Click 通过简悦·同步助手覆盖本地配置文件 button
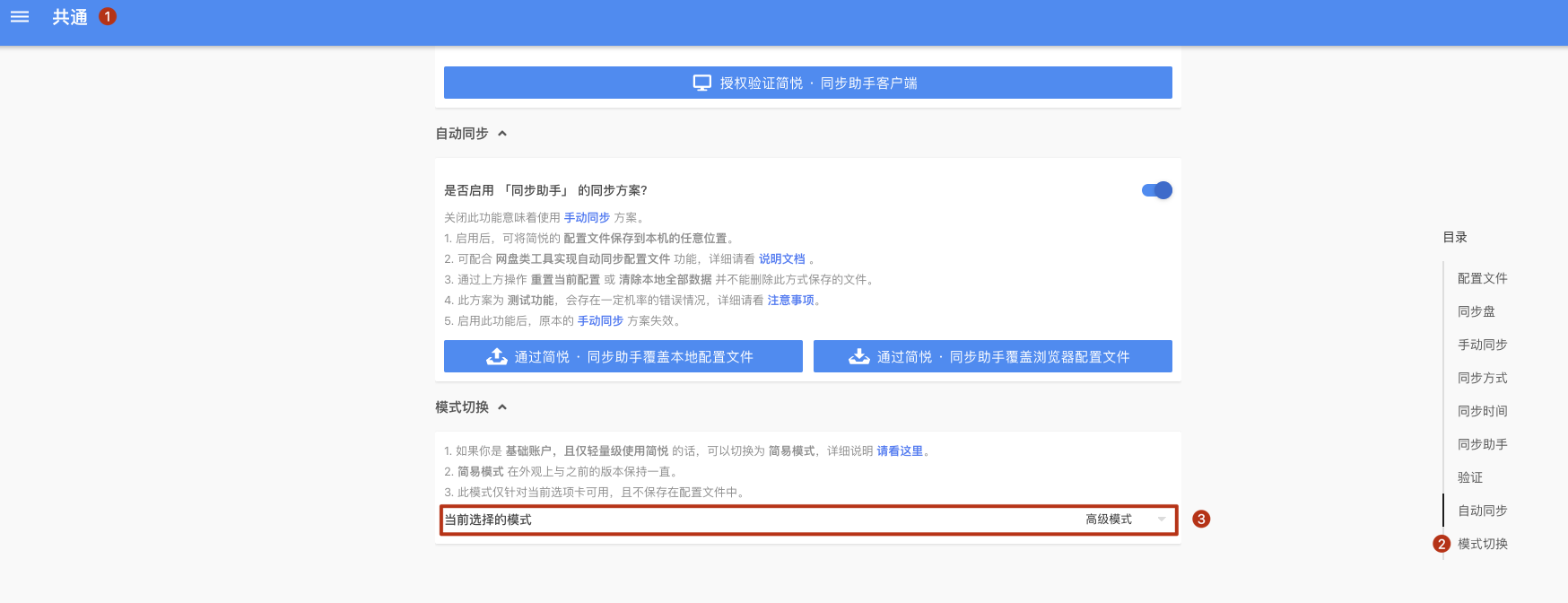This screenshot has height=603, width=1568. pos(623,356)
